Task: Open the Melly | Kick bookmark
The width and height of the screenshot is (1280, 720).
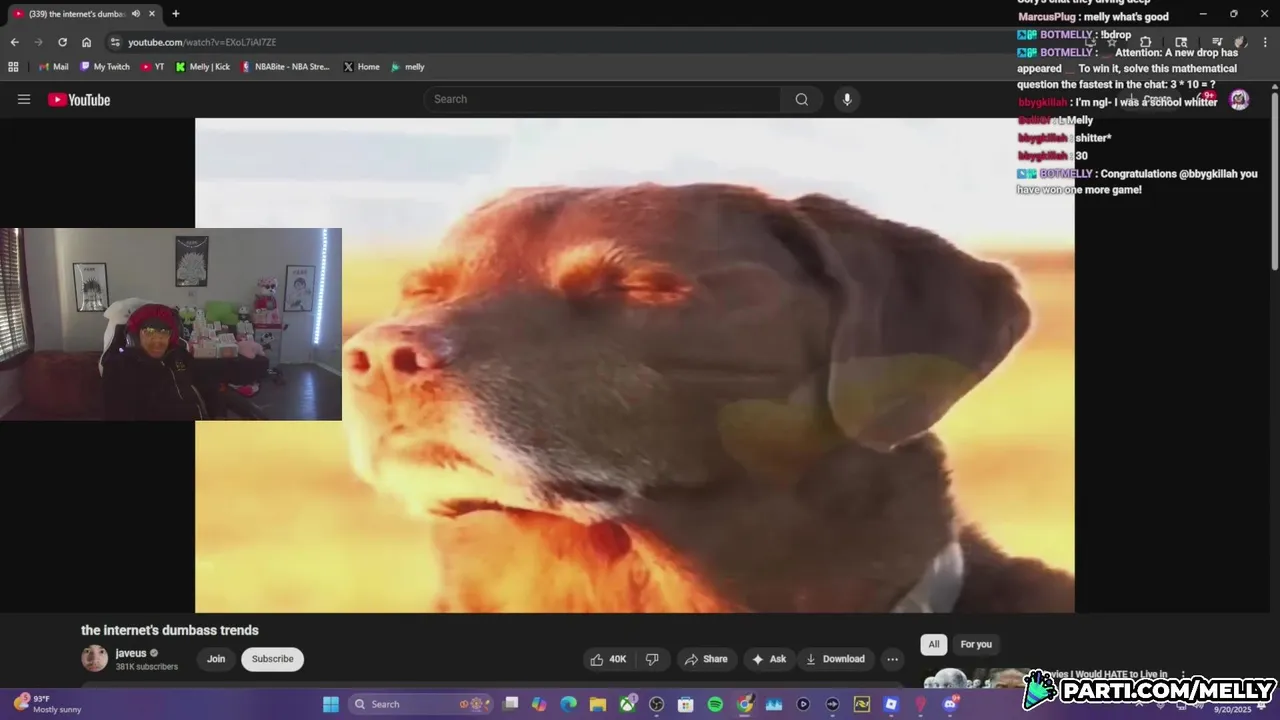Action: (x=203, y=67)
